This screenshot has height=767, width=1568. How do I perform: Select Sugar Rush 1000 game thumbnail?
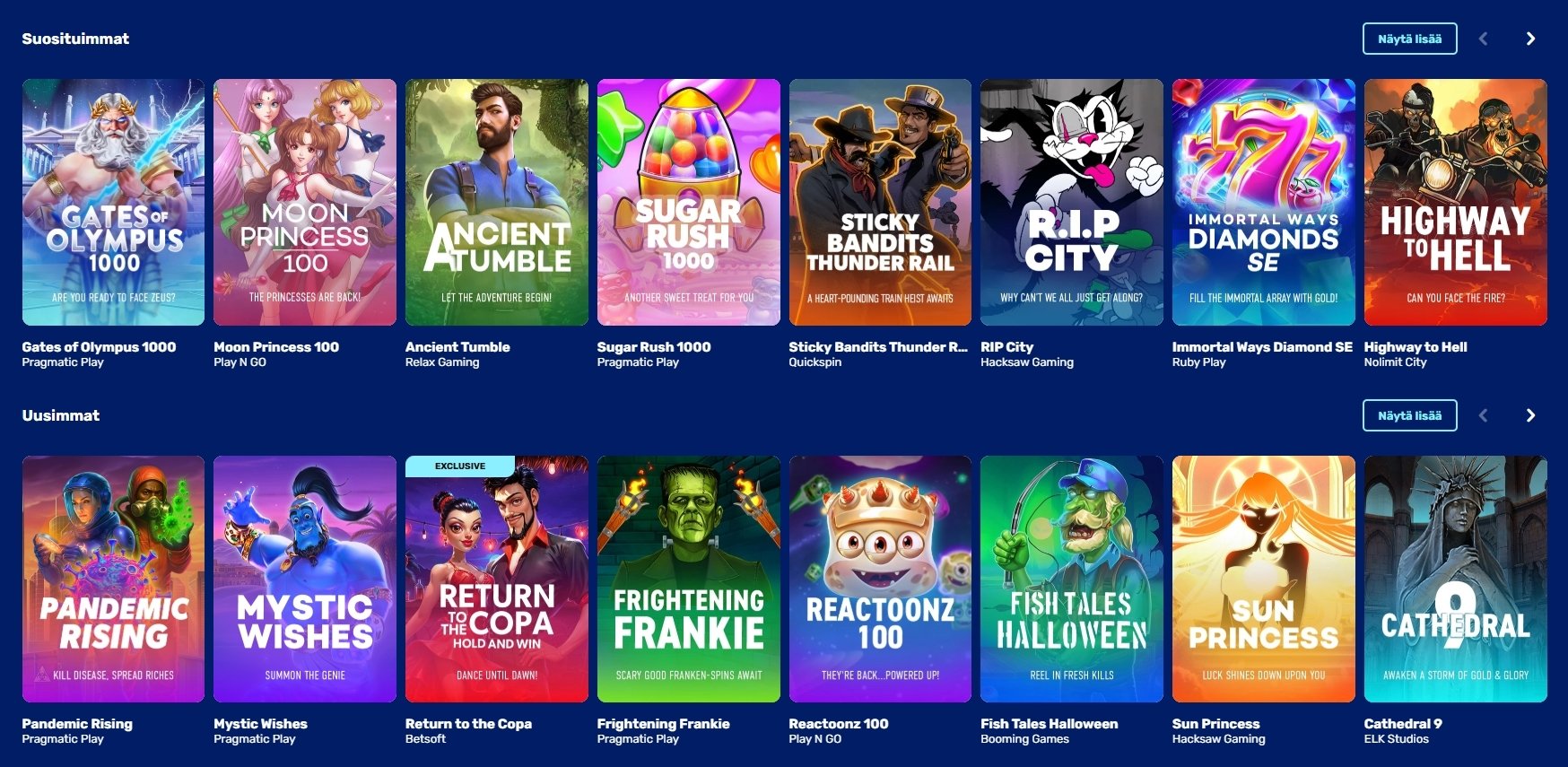pos(688,202)
